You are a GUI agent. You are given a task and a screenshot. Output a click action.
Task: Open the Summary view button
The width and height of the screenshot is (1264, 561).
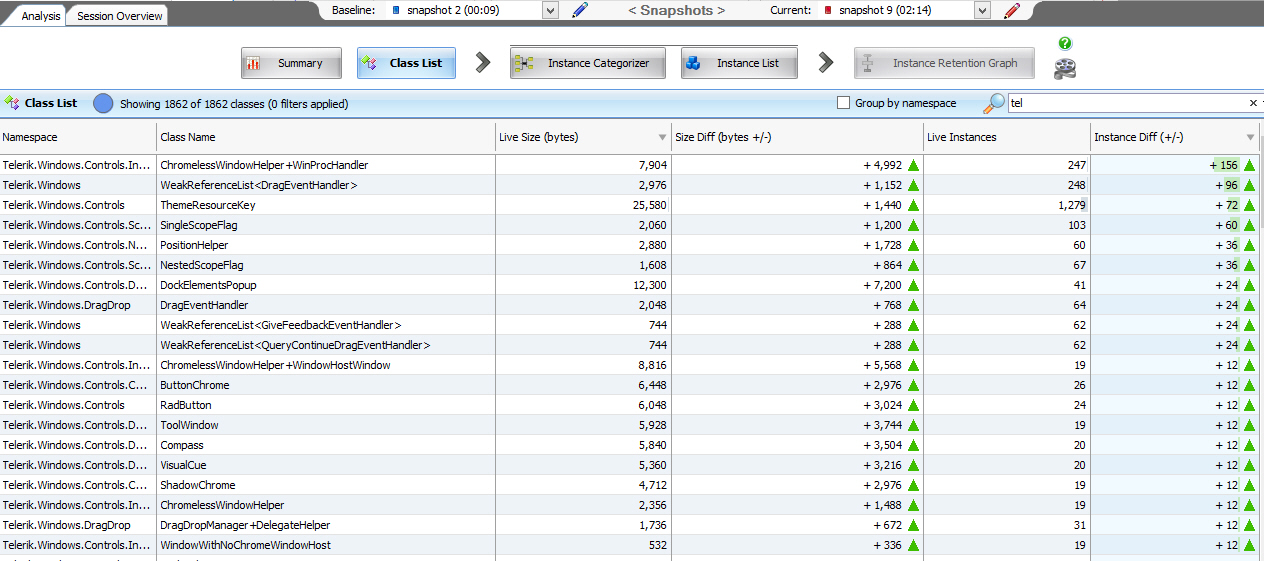coord(291,63)
